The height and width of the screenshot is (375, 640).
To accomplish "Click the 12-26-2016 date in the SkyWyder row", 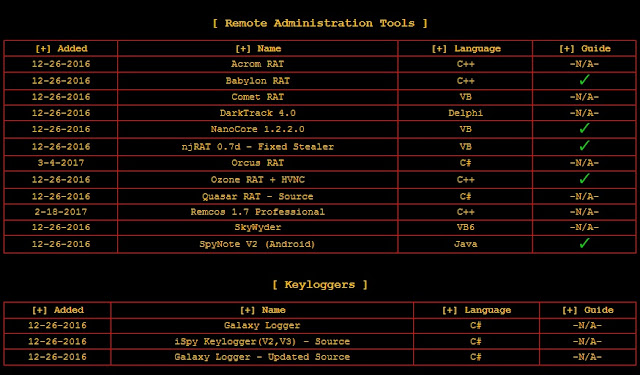I will coord(61,228).
